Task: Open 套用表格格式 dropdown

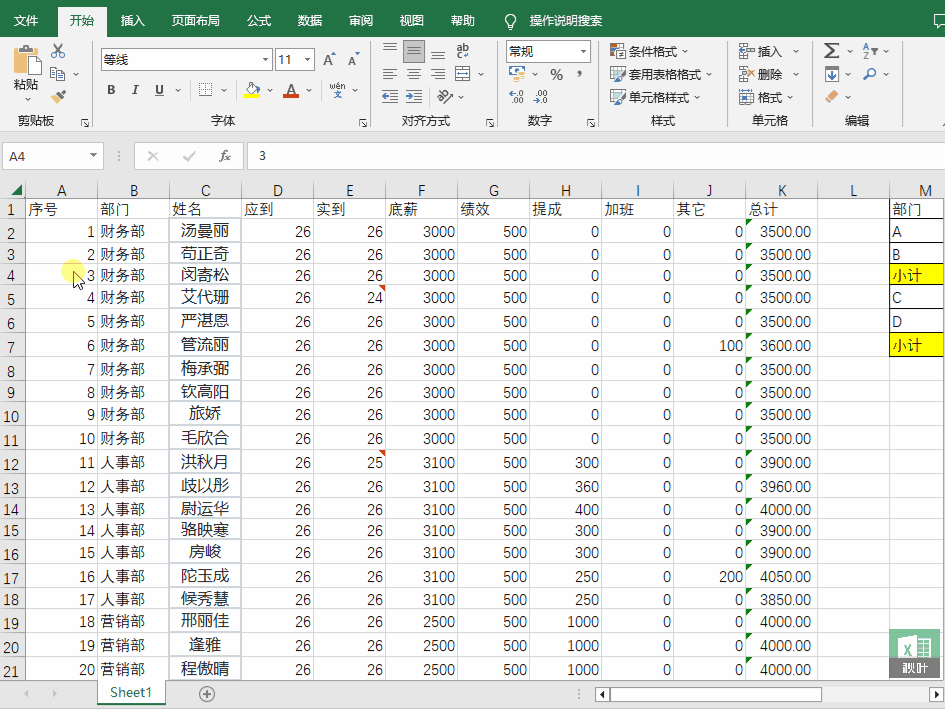Action: [x=661, y=74]
